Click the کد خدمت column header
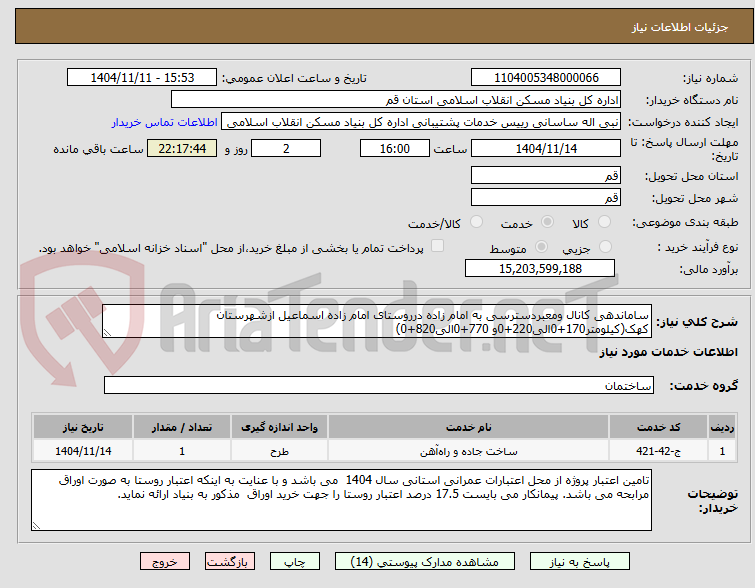Viewport: 755px width, 588px height. [x=658, y=427]
